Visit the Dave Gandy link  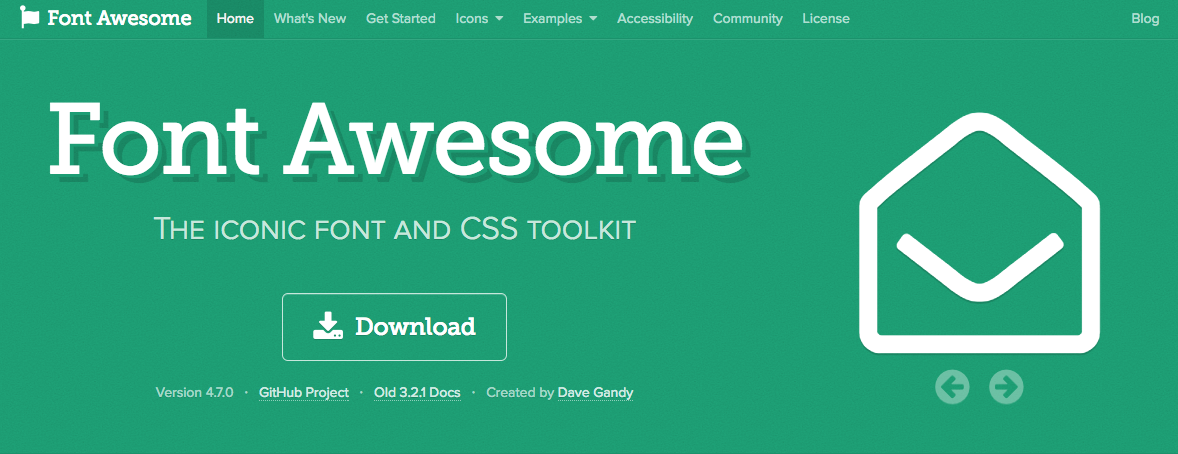pyautogui.click(x=596, y=392)
